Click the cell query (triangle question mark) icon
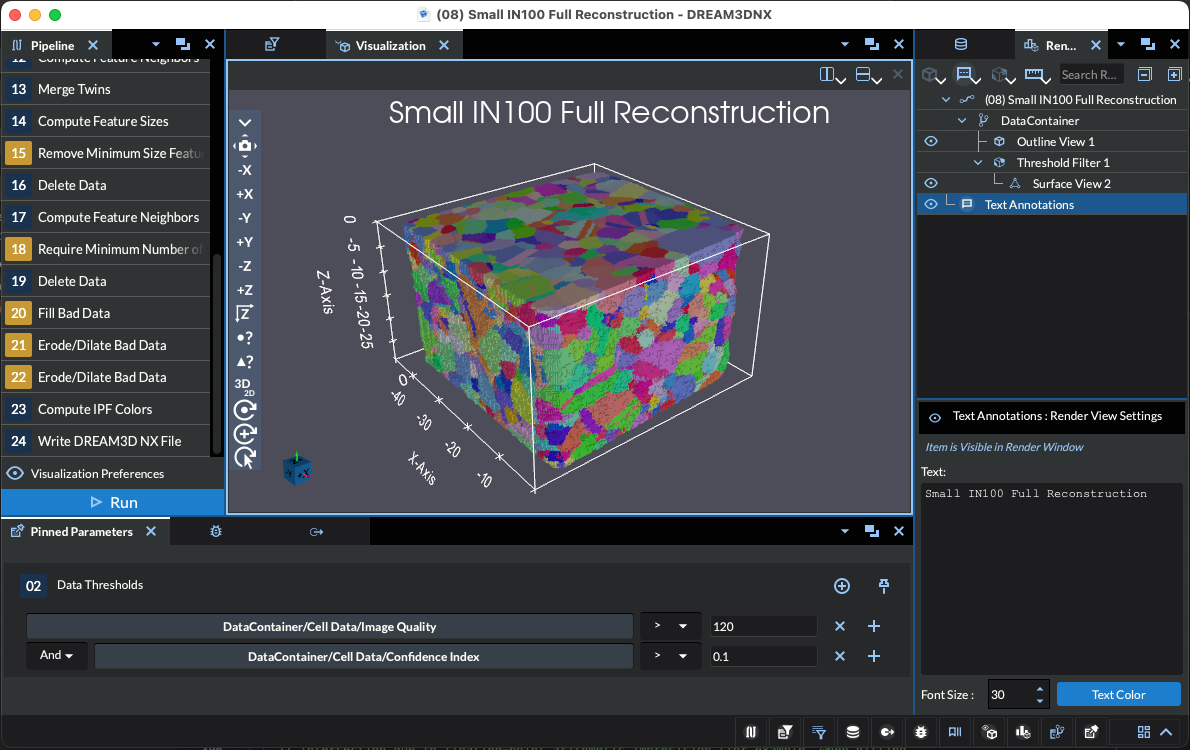 pyautogui.click(x=244, y=362)
